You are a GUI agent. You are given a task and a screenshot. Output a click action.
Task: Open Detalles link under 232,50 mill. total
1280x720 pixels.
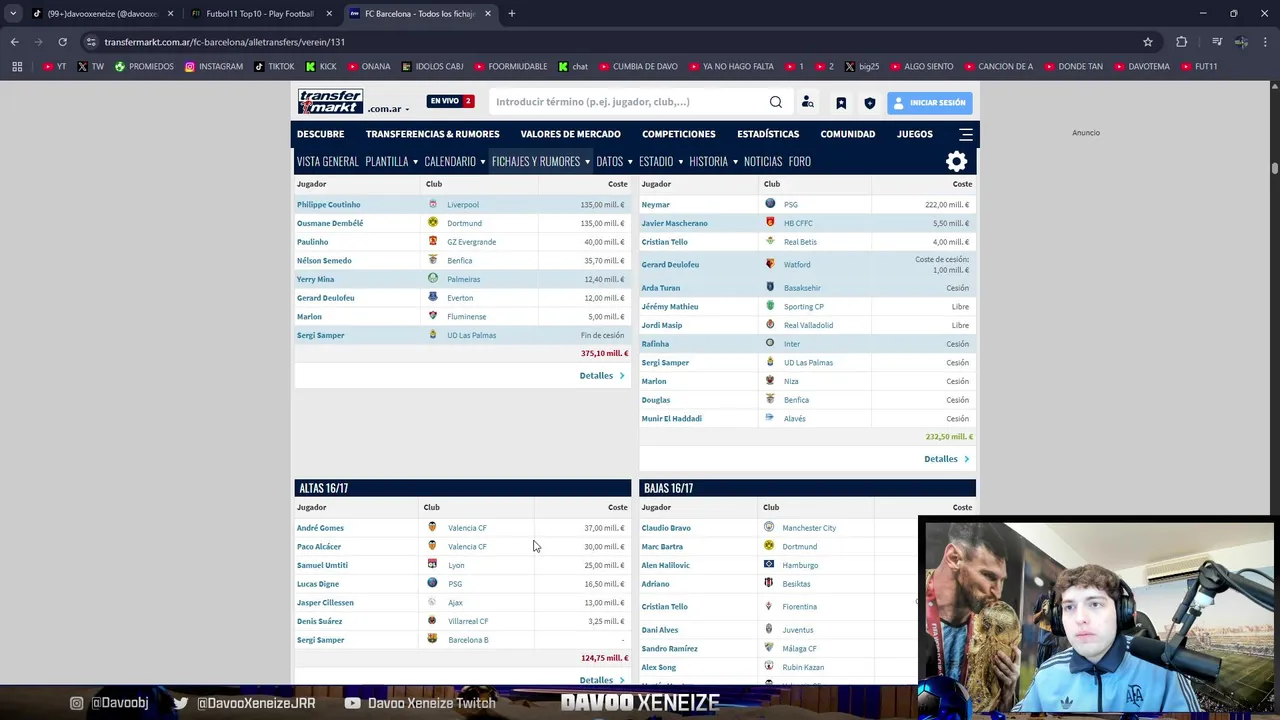point(947,459)
